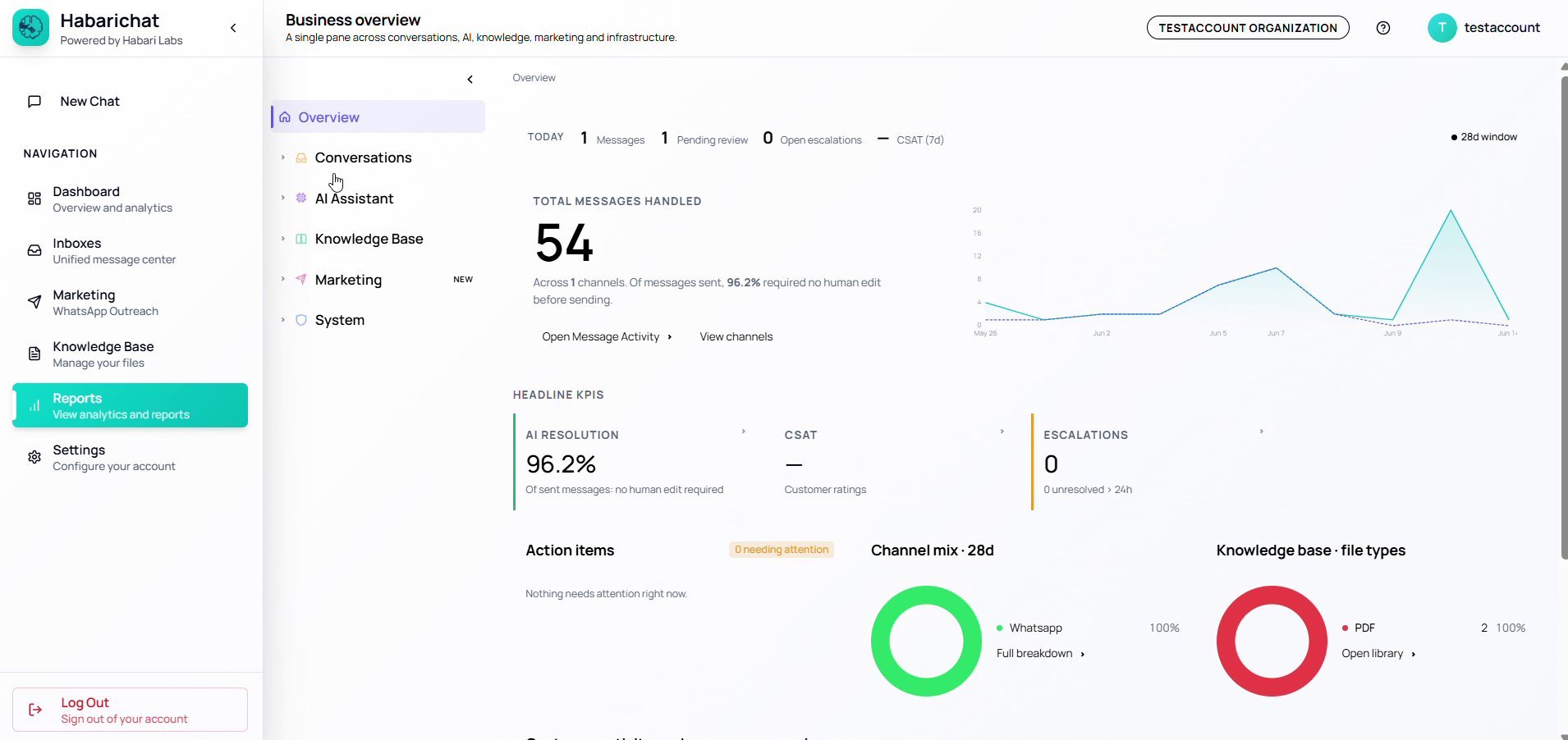Click View channels link
This screenshot has height=740, width=1568.
tap(736, 336)
